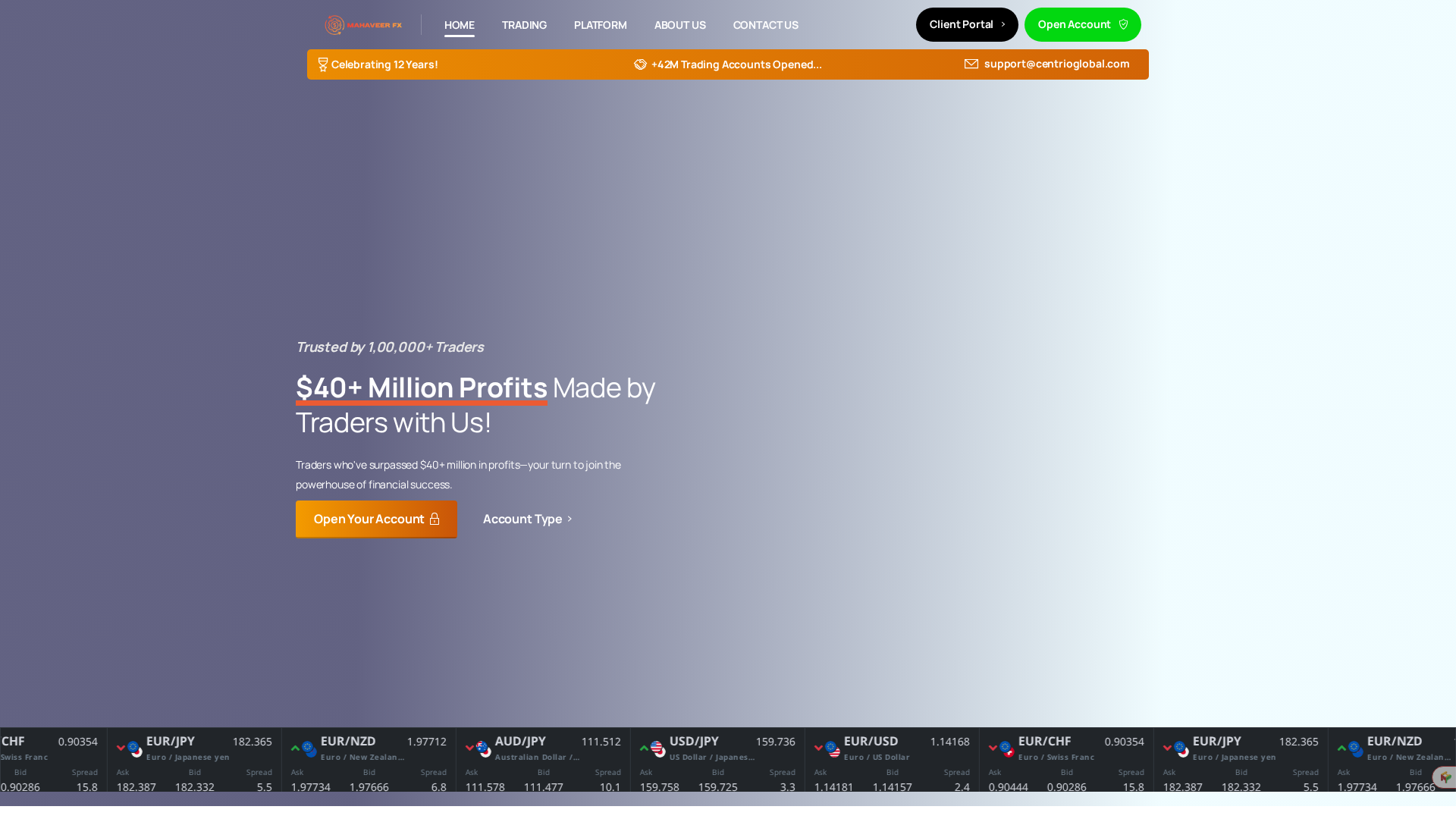Expand the Account Type options via its chevron
Viewport: 1456px width, 819px height.
tap(570, 519)
